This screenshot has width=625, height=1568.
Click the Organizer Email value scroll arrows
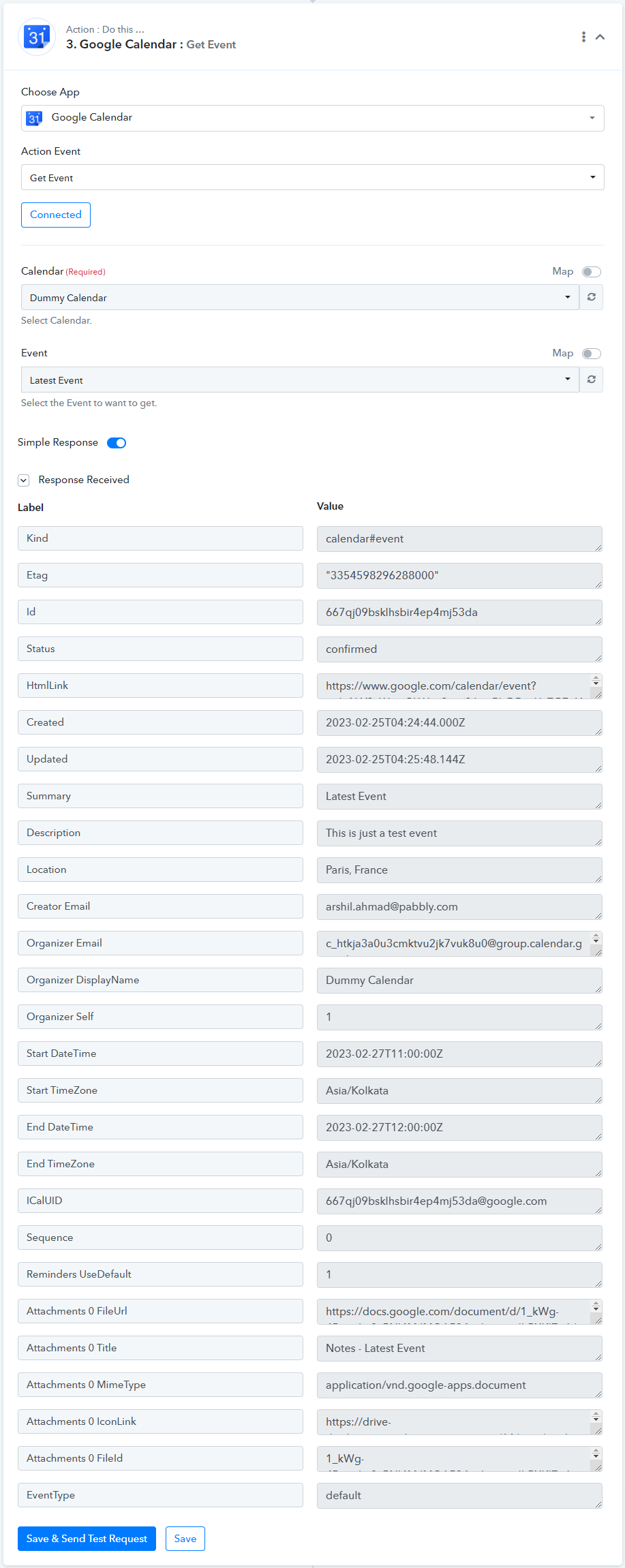[x=596, y=939]
